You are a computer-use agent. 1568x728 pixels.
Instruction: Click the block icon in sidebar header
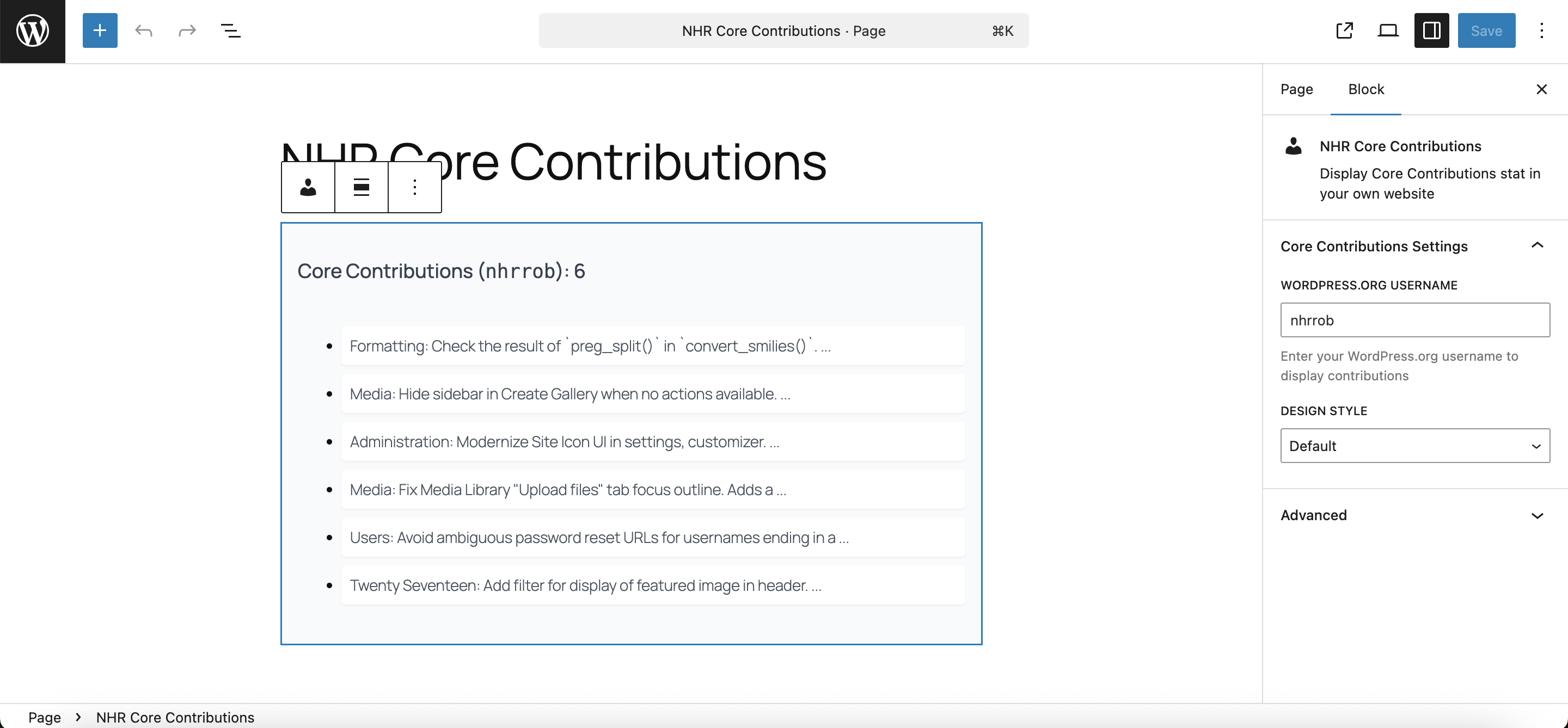(1294, 146)
